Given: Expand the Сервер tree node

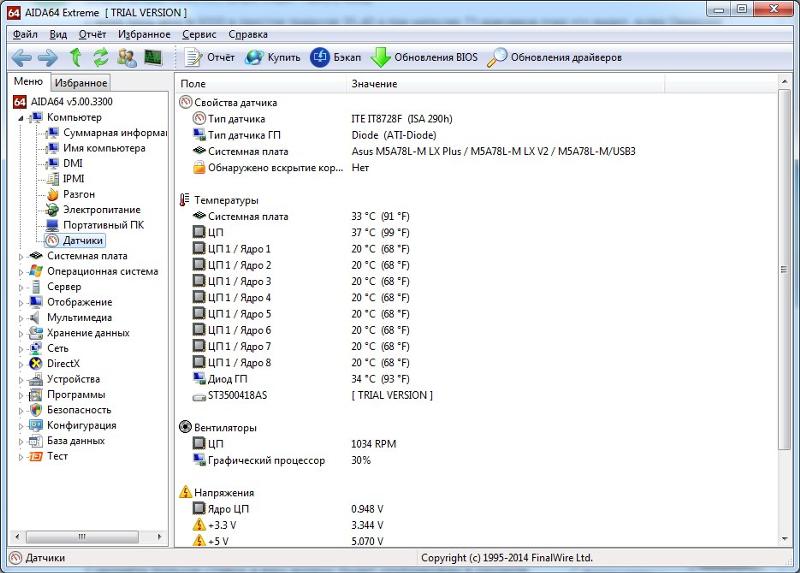Looking at the screenshot, I should 21,287.
